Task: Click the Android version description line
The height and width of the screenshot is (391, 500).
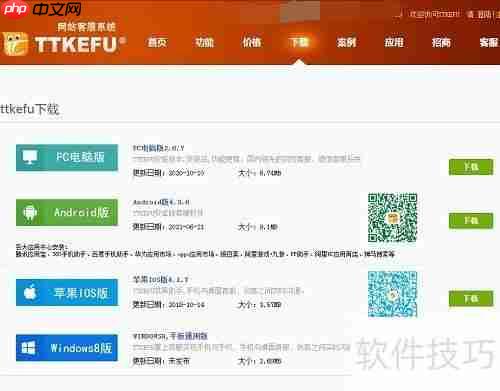Action: [168, 213]
